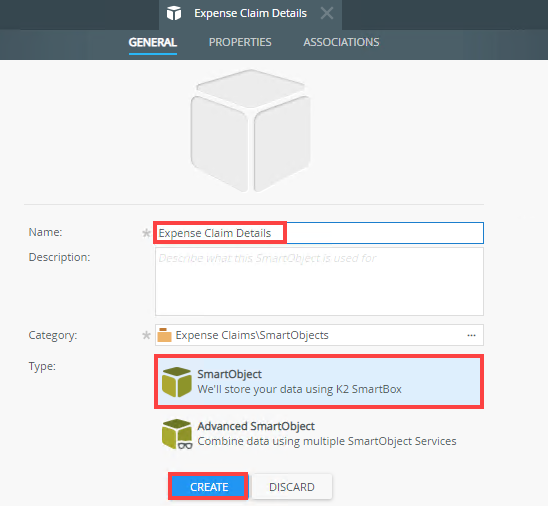Image resolution: width=548 pixels, height=506 pixels.
Task: Select the Expense Claims\SmartObjects category field
Action: (x=319, y=335)
